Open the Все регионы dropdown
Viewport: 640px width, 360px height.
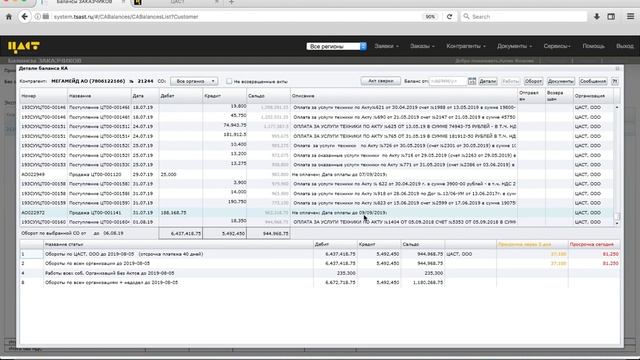click(x=336, y=47)
